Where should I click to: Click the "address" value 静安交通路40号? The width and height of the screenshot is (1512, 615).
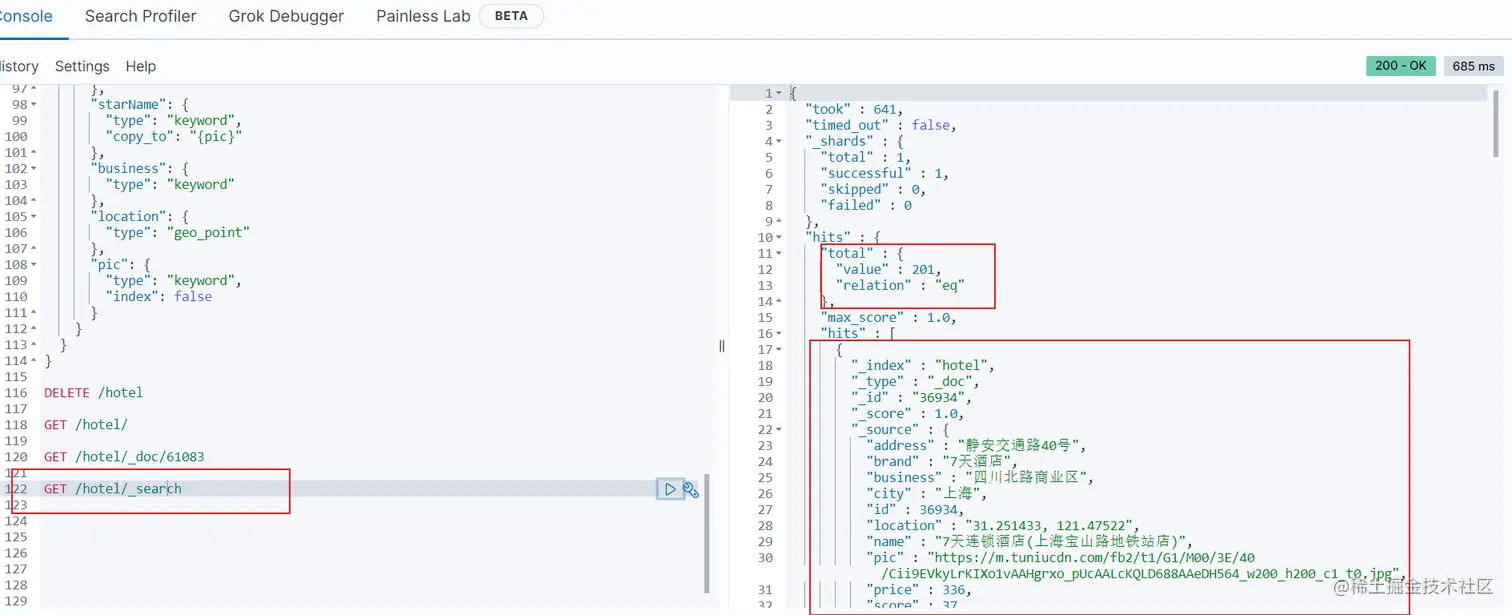coord(1020,445)
